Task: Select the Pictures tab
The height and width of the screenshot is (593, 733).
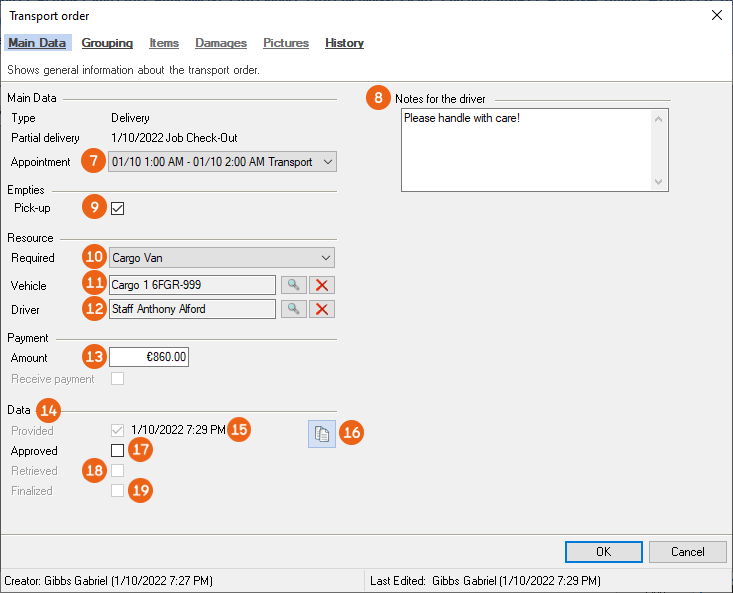Action: (x=286, y=43)
